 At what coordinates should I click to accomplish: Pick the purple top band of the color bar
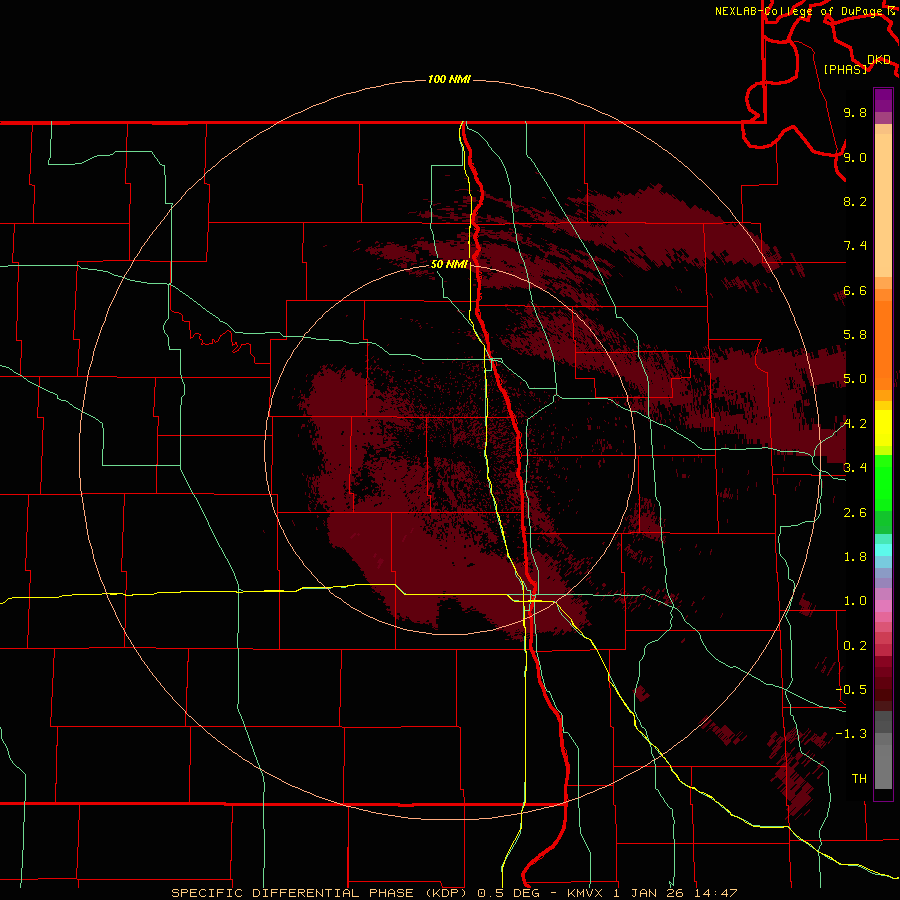tap(883, 100)
